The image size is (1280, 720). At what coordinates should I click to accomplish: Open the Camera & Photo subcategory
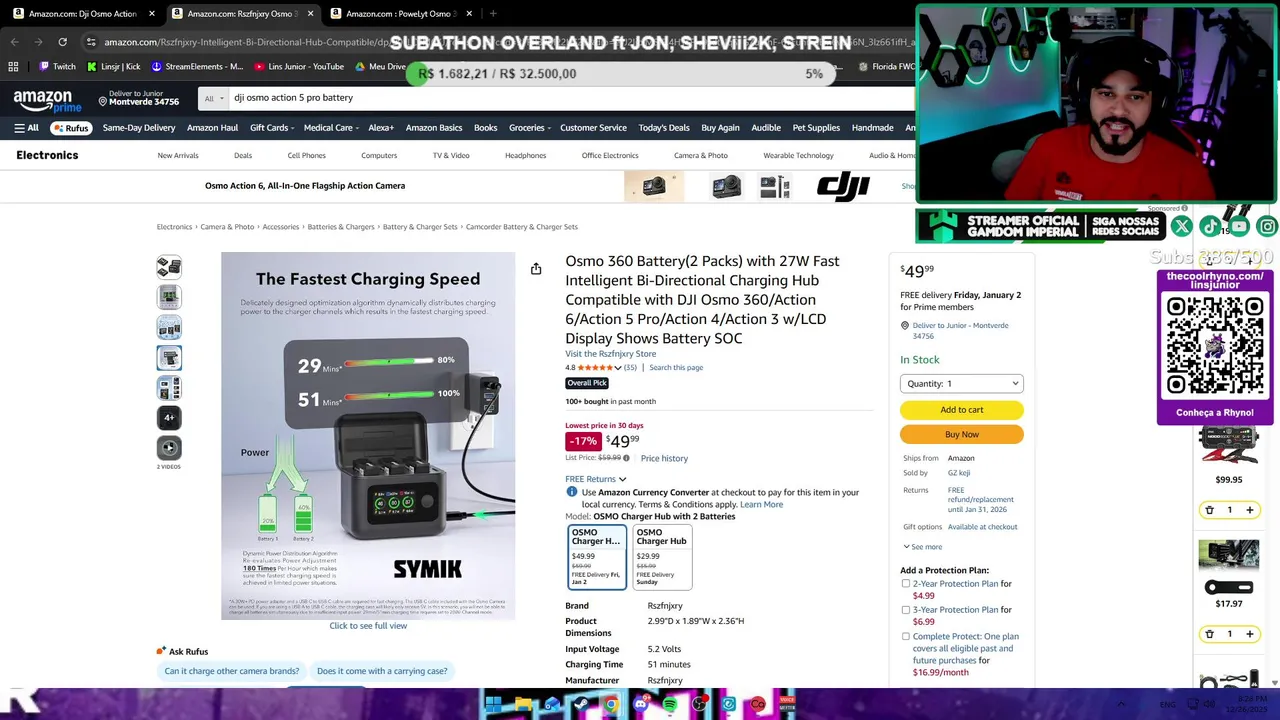[x=700, y=155]
